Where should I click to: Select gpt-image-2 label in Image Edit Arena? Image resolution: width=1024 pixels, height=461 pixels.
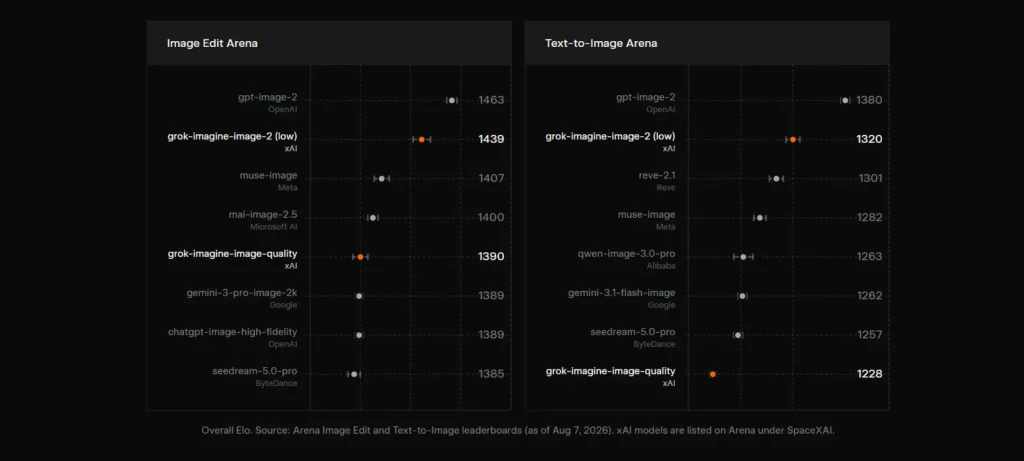[x=267, y=97]
